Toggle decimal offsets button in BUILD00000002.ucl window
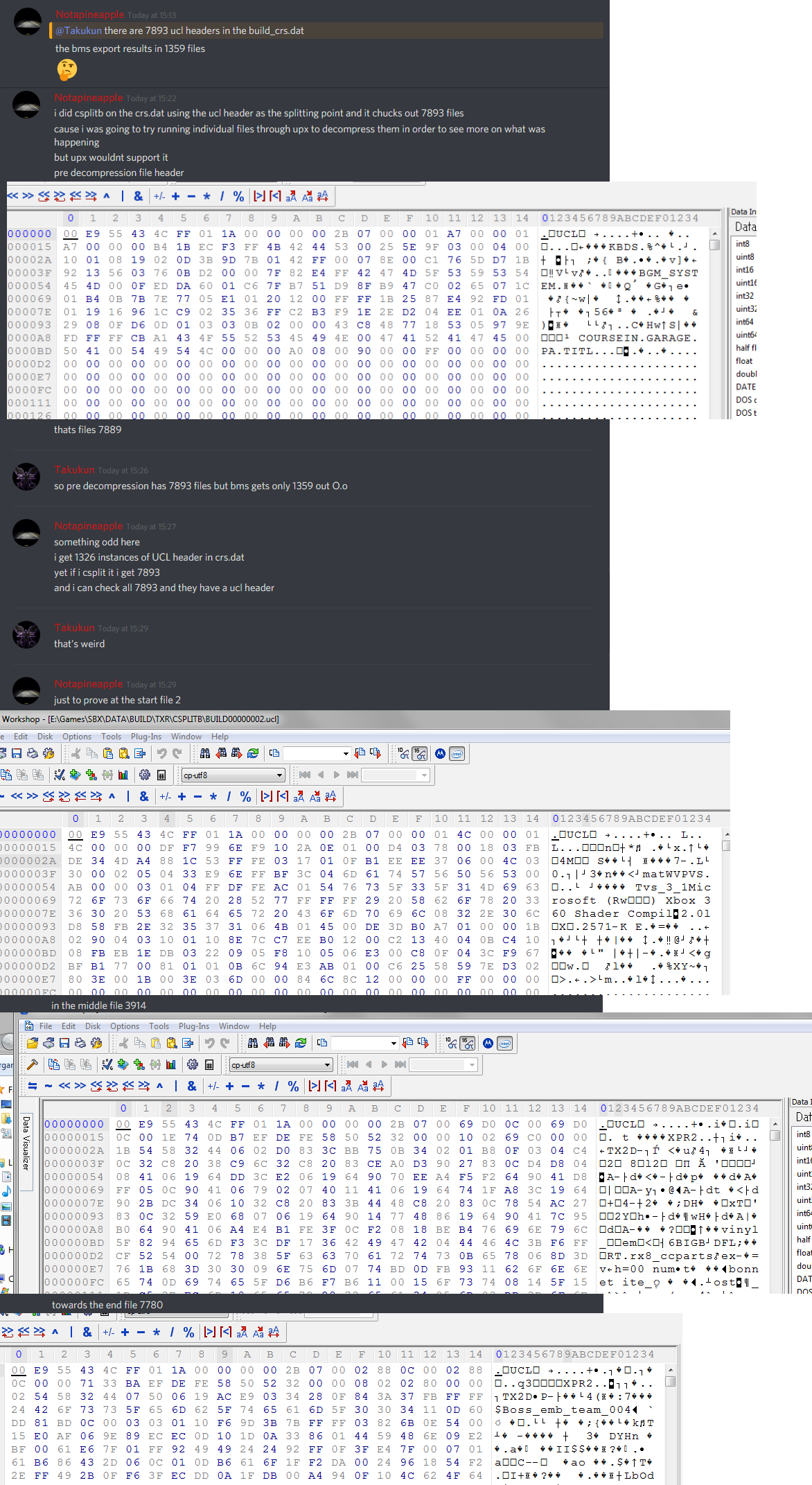 pos(404,753)
